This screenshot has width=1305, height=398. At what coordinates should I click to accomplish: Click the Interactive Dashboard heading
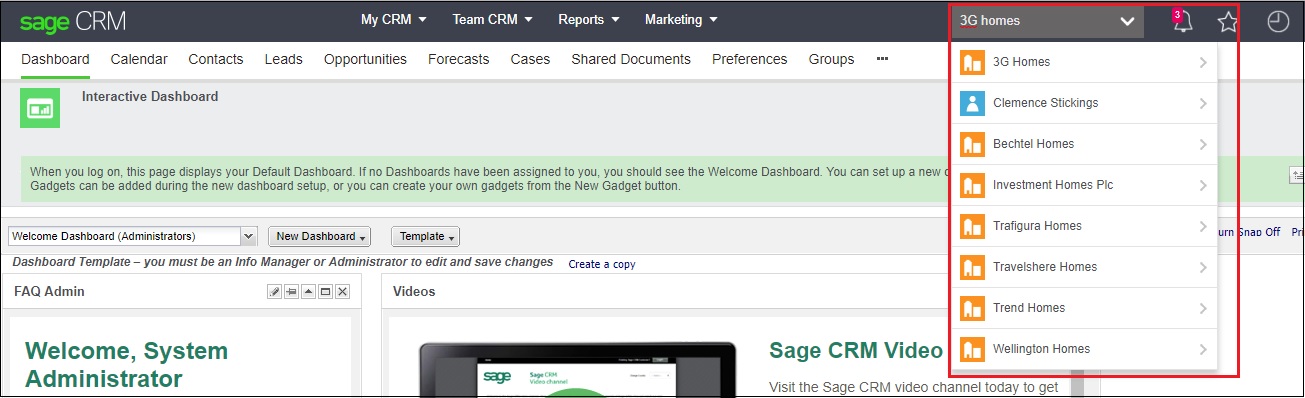(150, 97)
